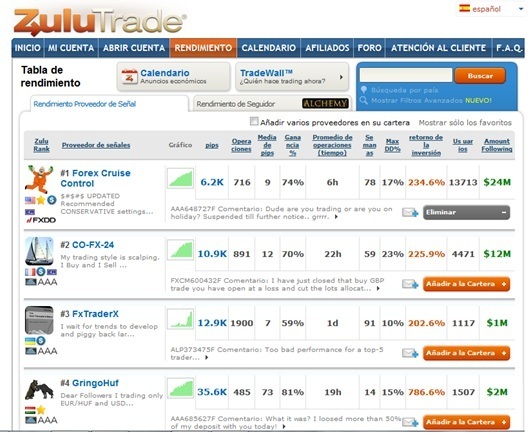The image size is (529, 436).
Task: Open FORO menu item
Action: [369, 48]
